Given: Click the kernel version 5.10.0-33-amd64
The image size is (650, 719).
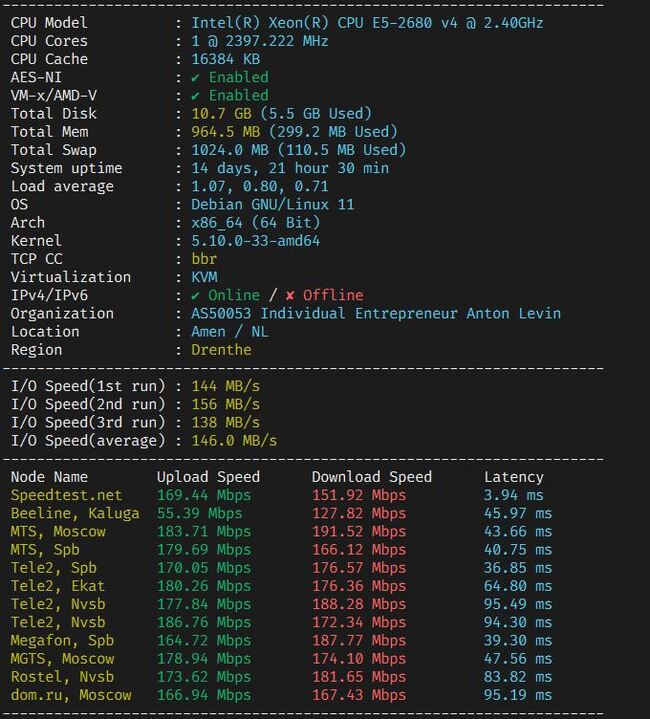Looking at the screenshot, I should point(255,241).
